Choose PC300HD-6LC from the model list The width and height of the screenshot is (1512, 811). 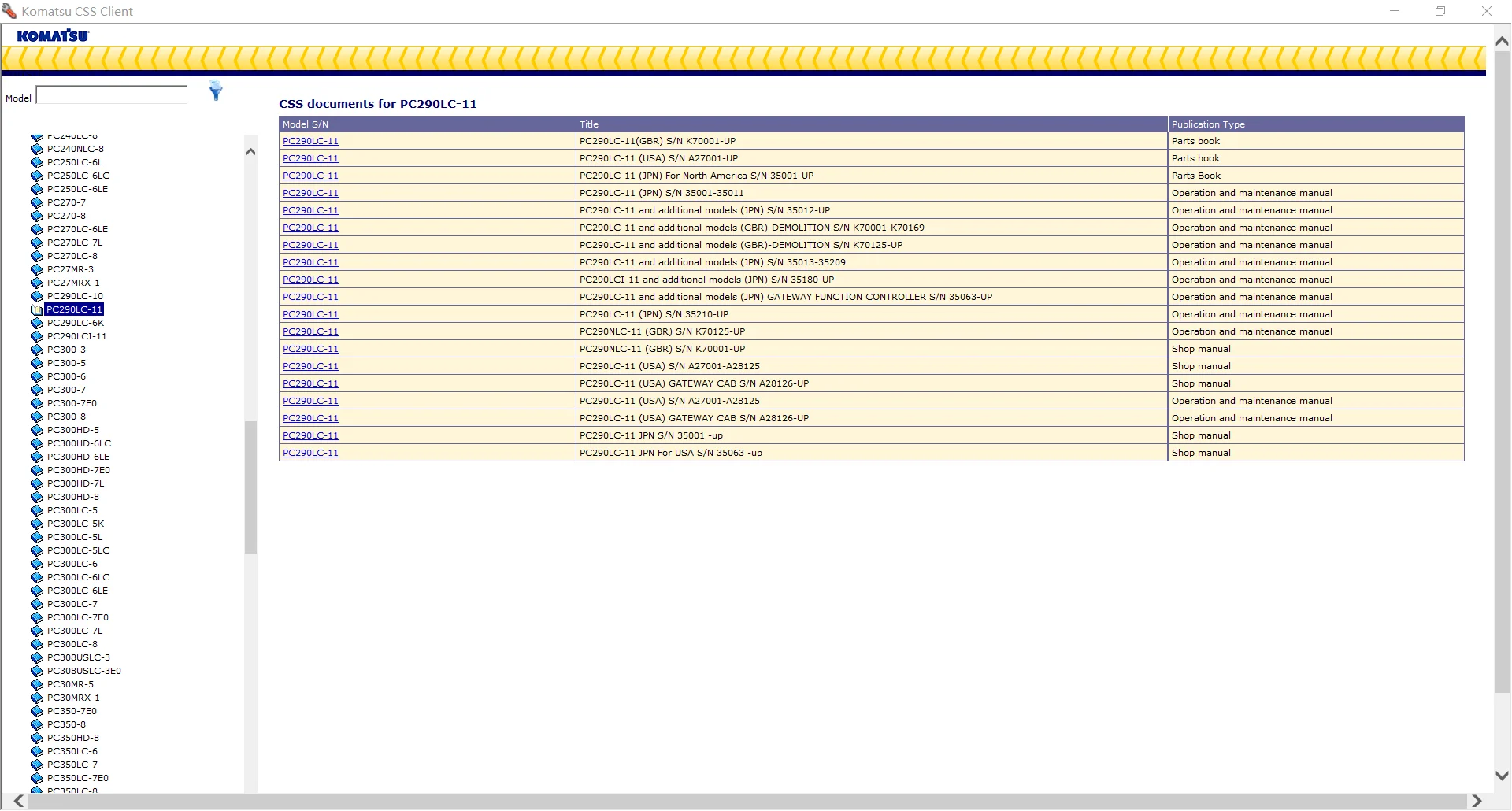[79, 443]
